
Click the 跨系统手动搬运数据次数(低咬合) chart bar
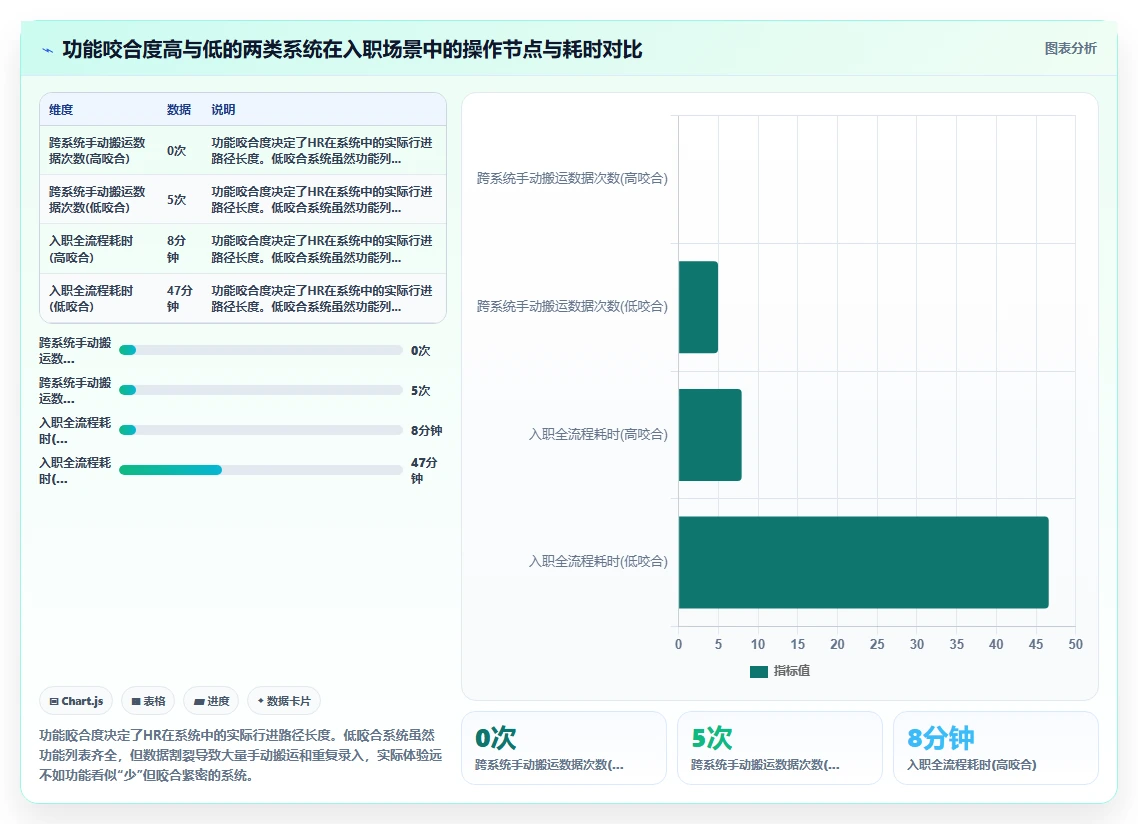(698, 307)
